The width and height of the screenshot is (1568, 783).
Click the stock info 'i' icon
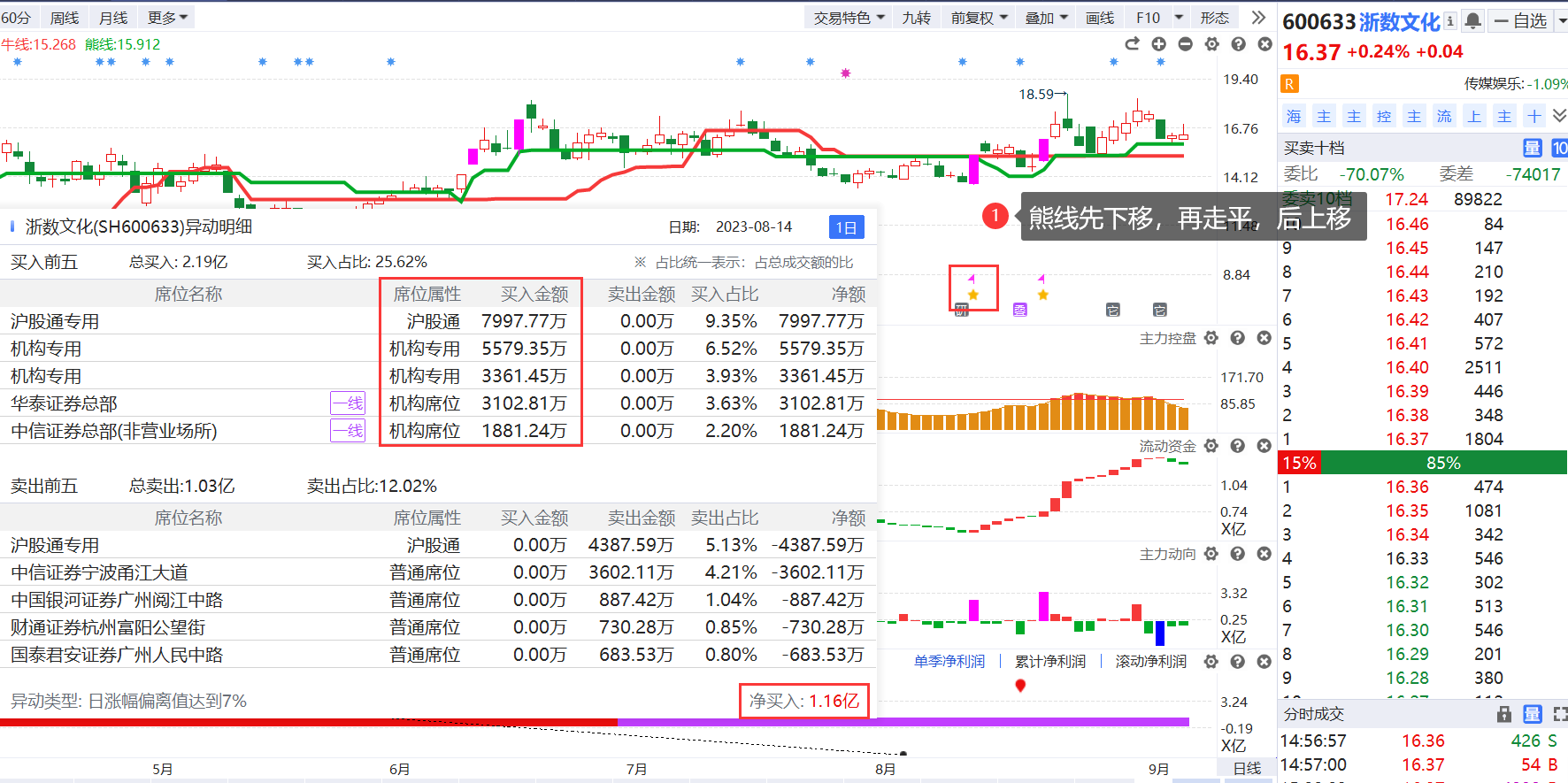(x=1450, y=20)
